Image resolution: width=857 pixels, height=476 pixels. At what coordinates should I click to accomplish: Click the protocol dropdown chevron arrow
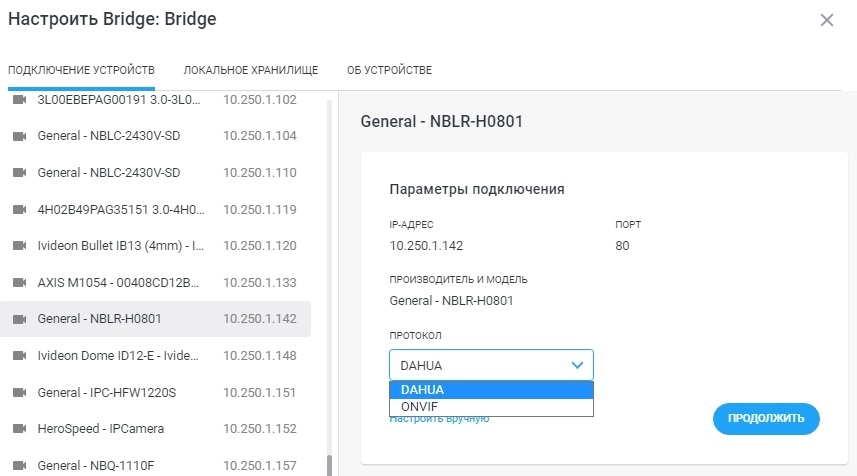click(x=577, y=365)
